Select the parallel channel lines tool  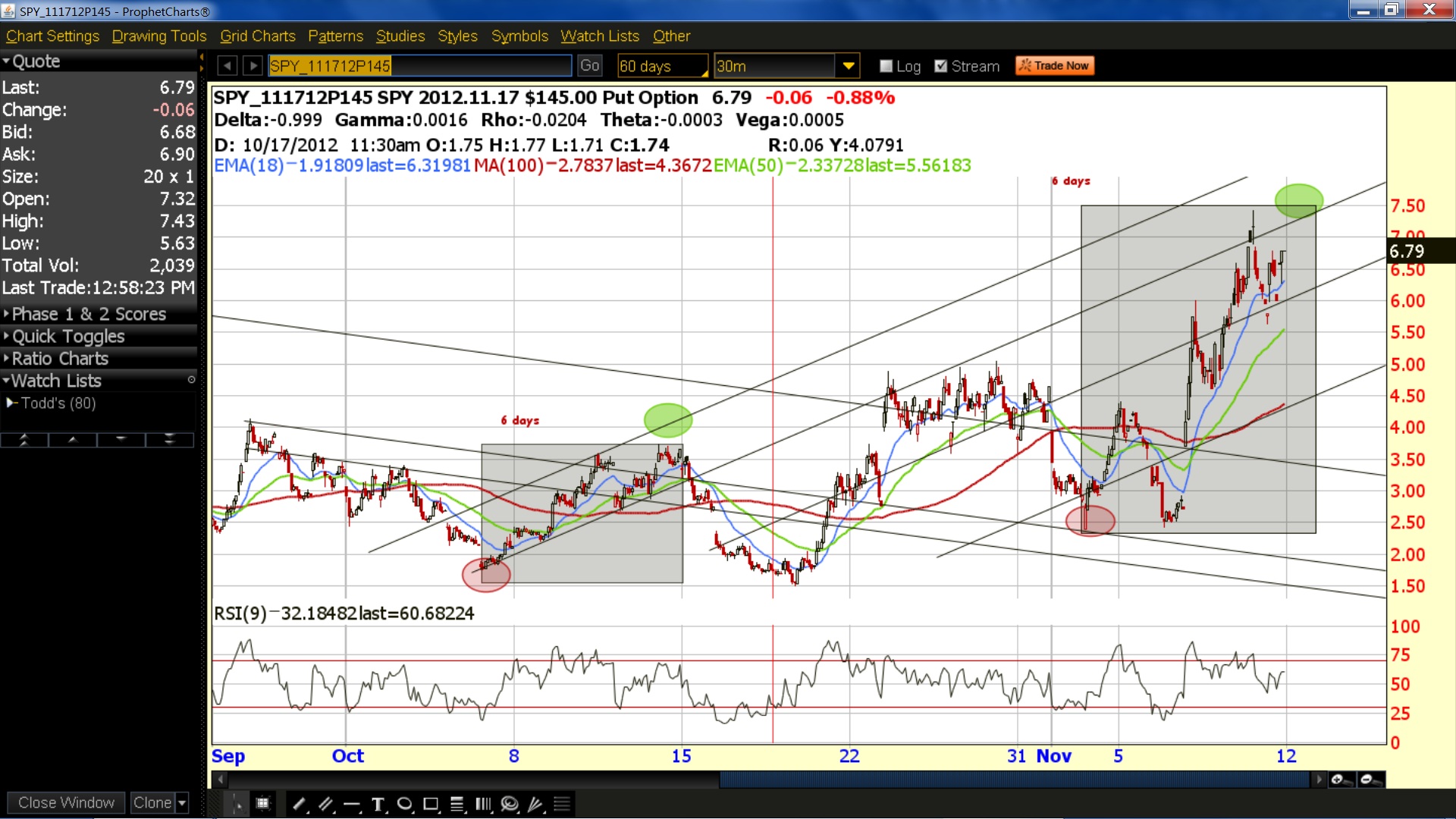coord(326,805)
